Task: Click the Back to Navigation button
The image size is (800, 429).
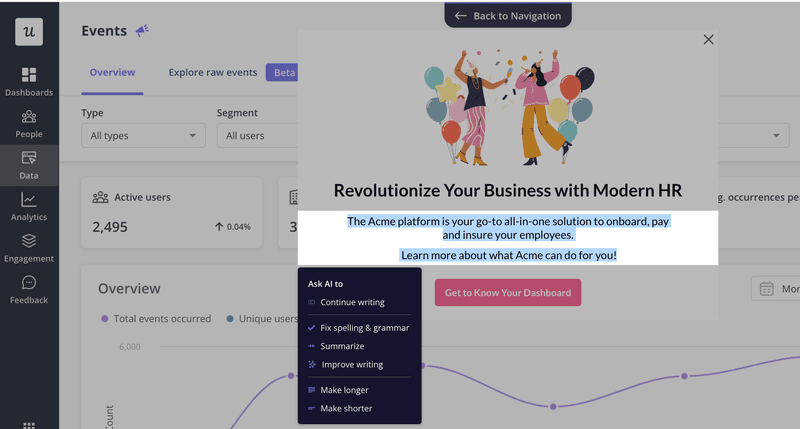Action: point(508,16)
